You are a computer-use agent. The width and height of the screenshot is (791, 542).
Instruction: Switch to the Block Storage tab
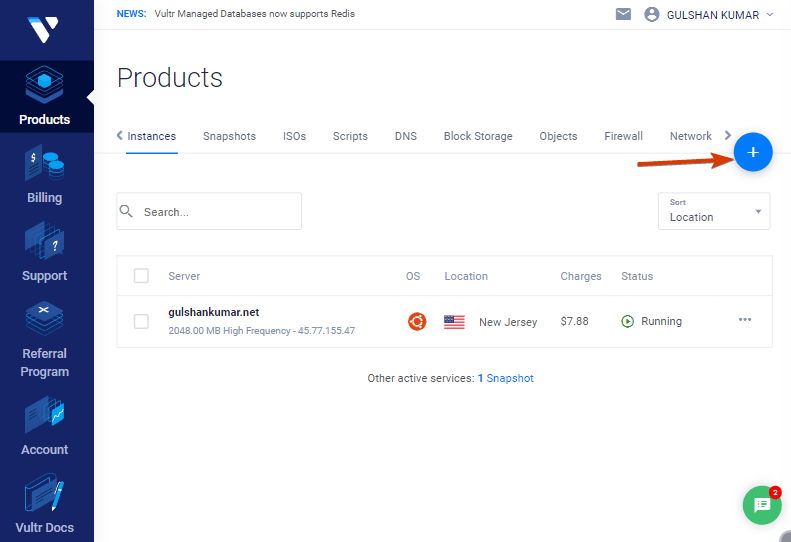[478, 136]
